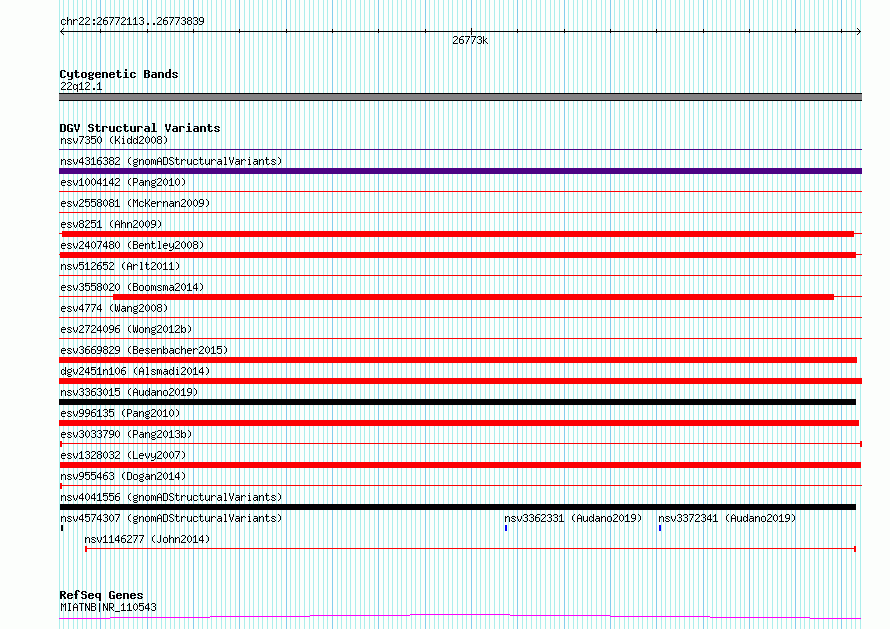Select variant nsv3372341 (Audano2019) label
This screenshot has width=890, height=629.
(x=727, y=518)
